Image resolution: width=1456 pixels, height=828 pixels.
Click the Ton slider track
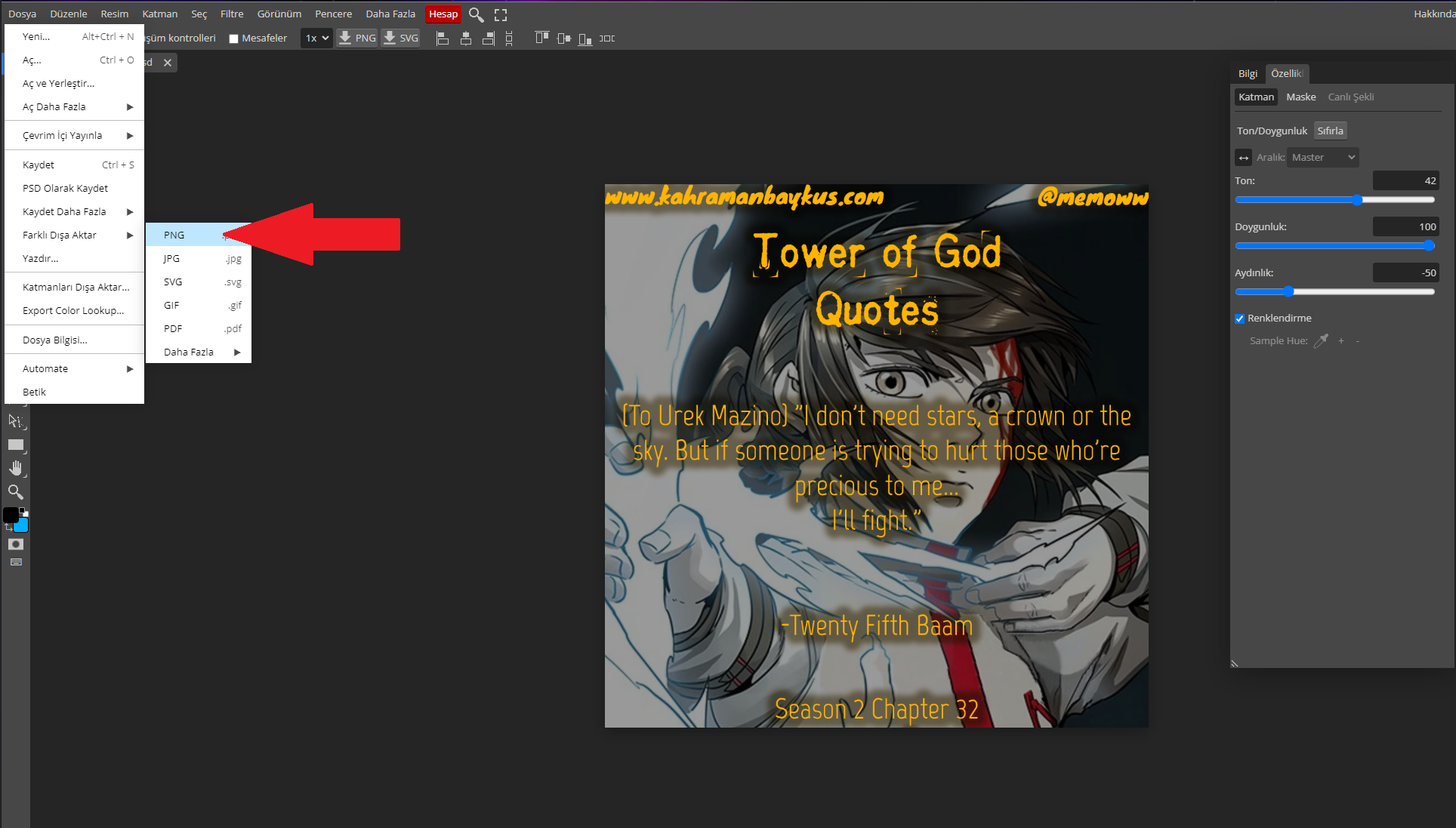(x=1335, y=200)
